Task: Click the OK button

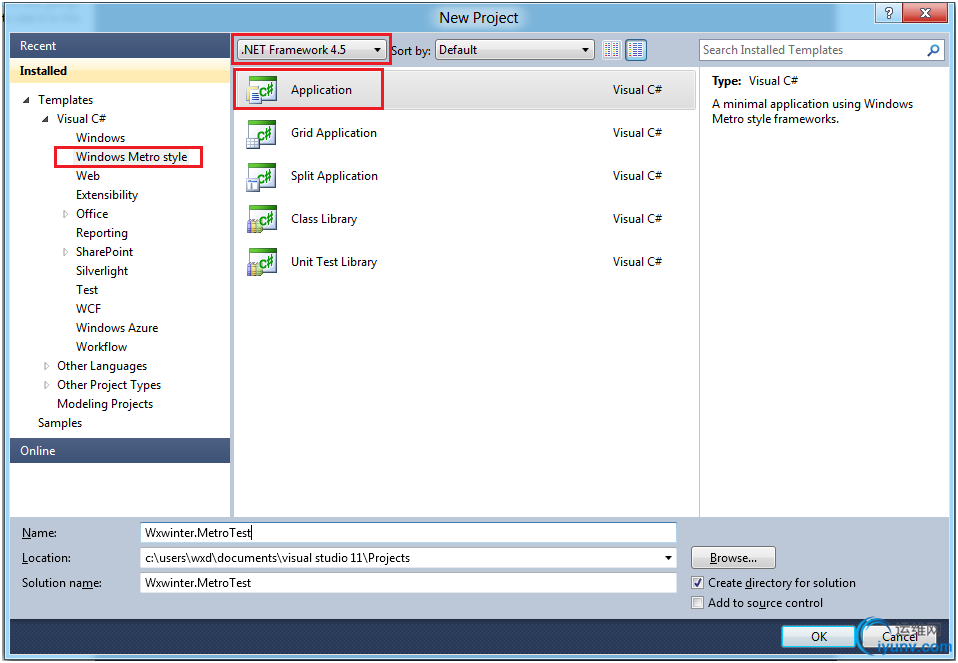Action: point(819,637)
